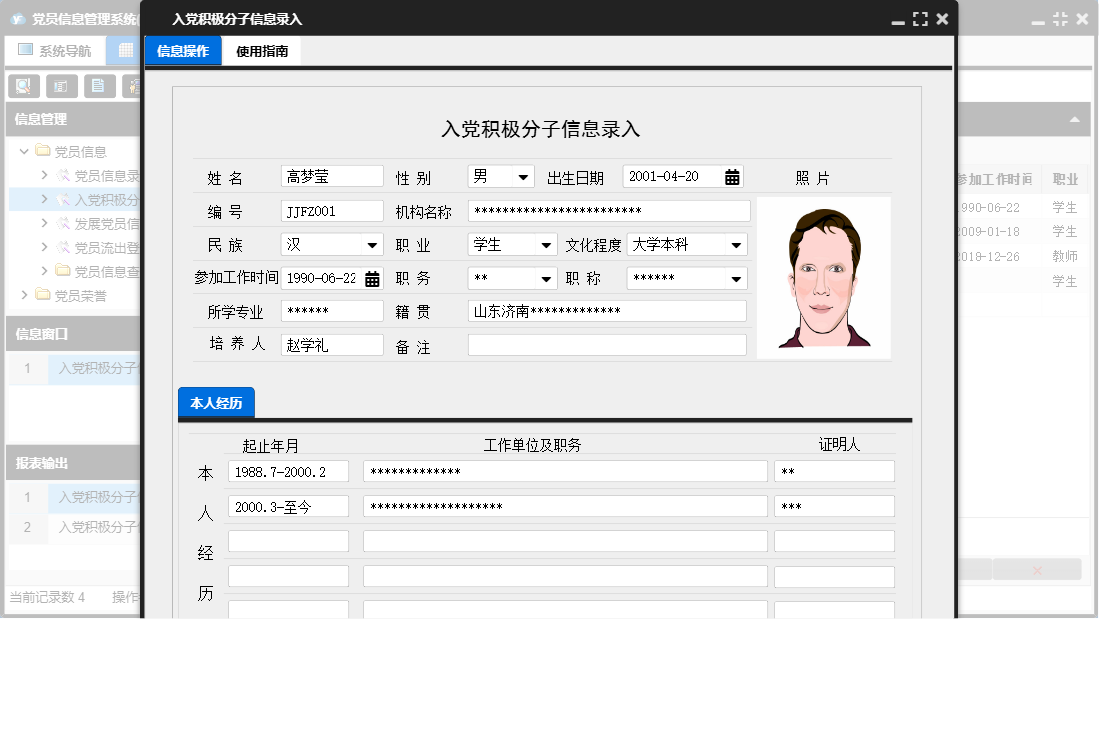Click the fullscreen icon of the dialog

(920, 19)
